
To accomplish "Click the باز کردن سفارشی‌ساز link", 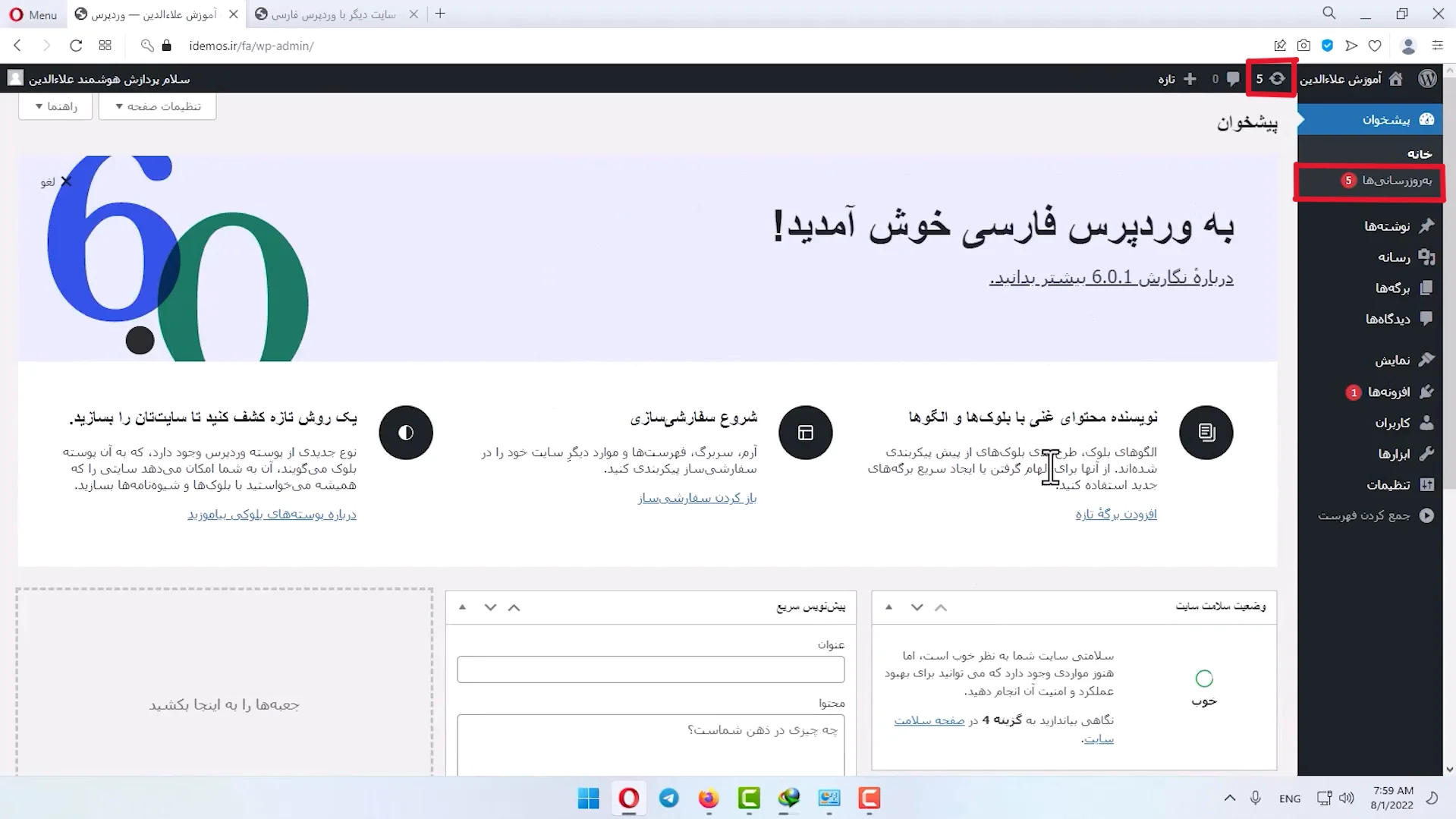I will coord(697,498).
